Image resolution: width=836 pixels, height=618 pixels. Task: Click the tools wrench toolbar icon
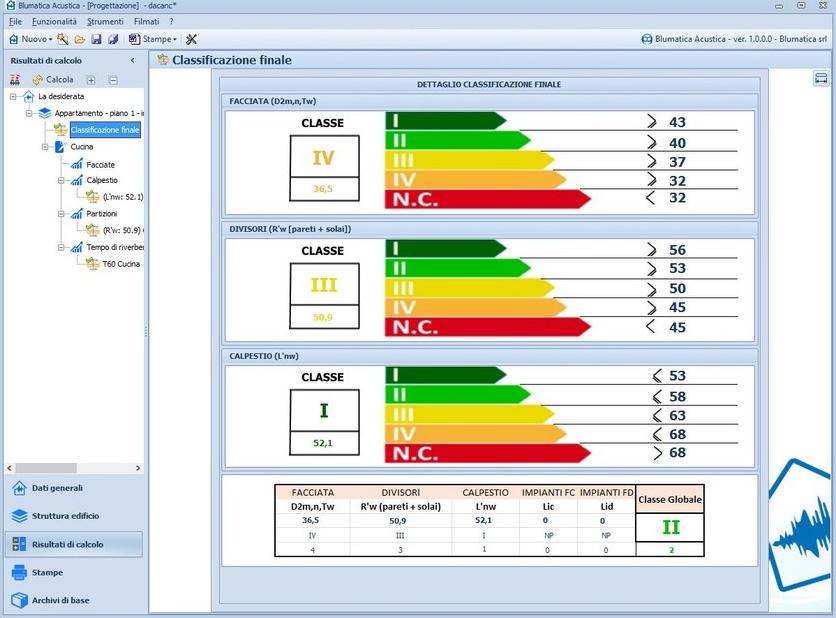(x=191, y=39)
